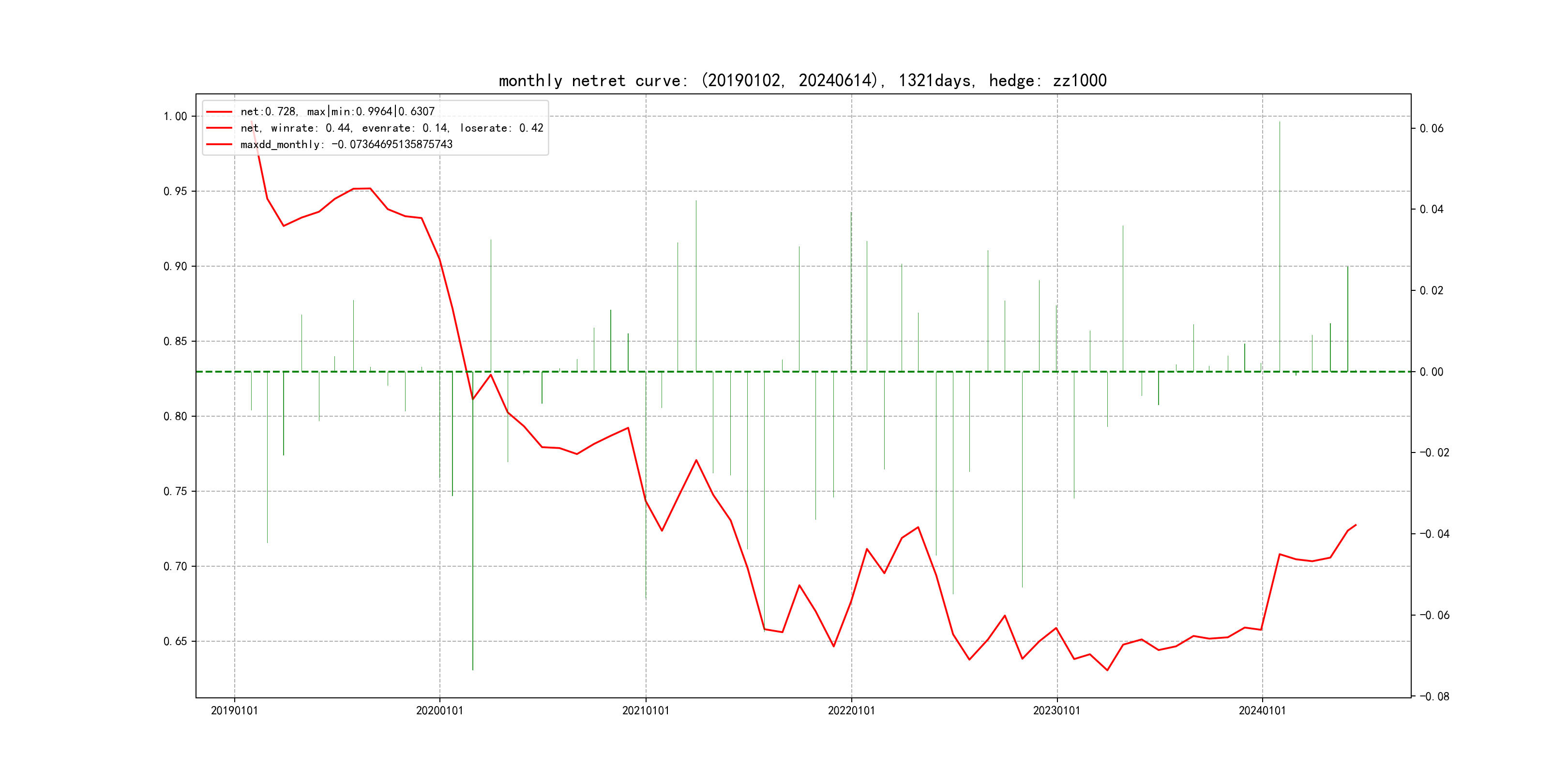Click the 0.65 left y-axis tick label
Screen dimensions: 1568x784
[175, 641]
